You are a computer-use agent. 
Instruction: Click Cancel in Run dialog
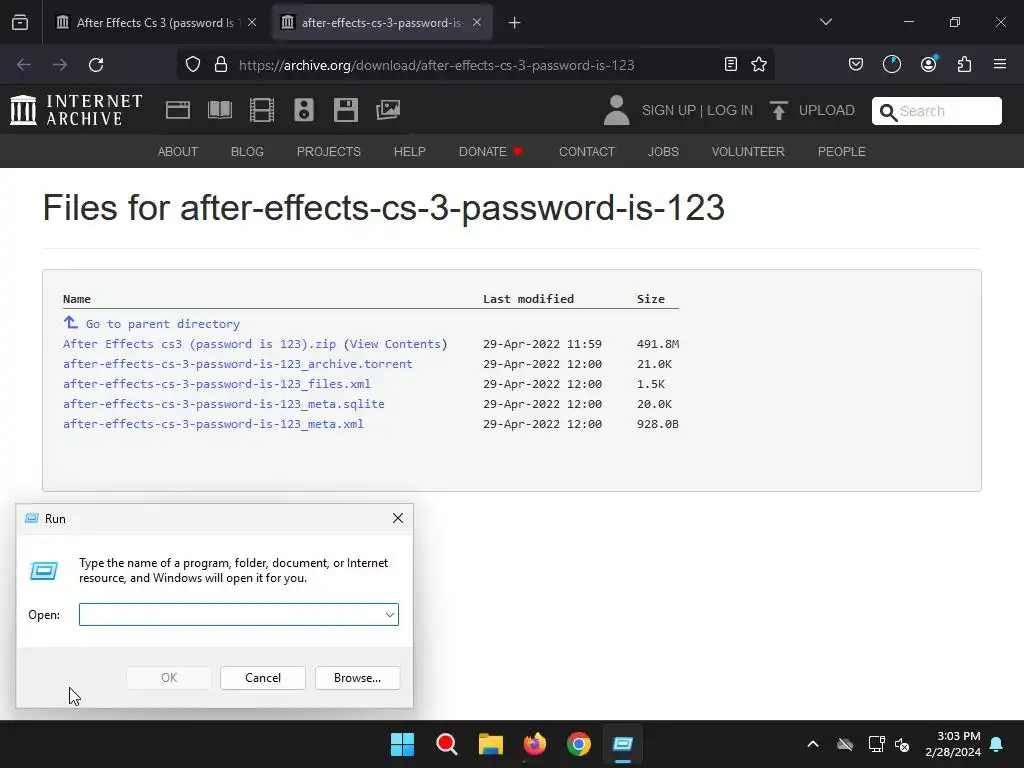tap(263, 678)
